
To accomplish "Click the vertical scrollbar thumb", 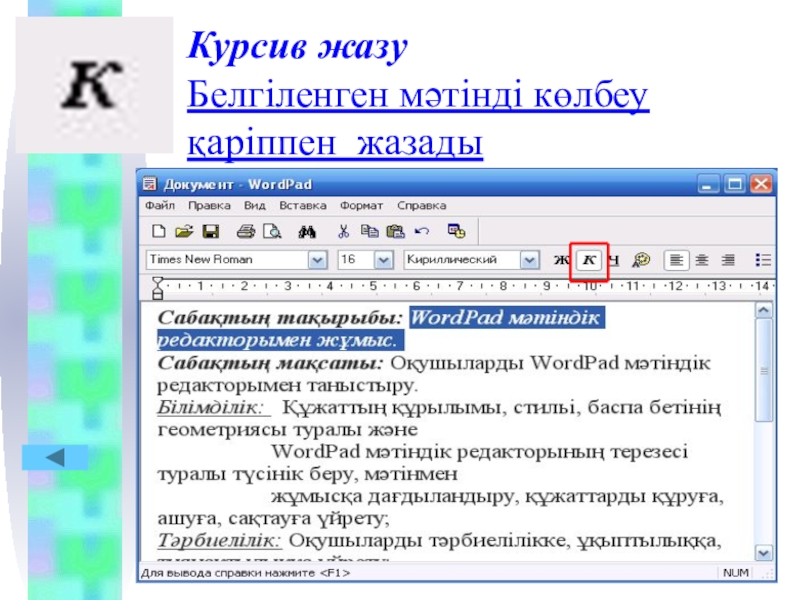I will point(764,370).
